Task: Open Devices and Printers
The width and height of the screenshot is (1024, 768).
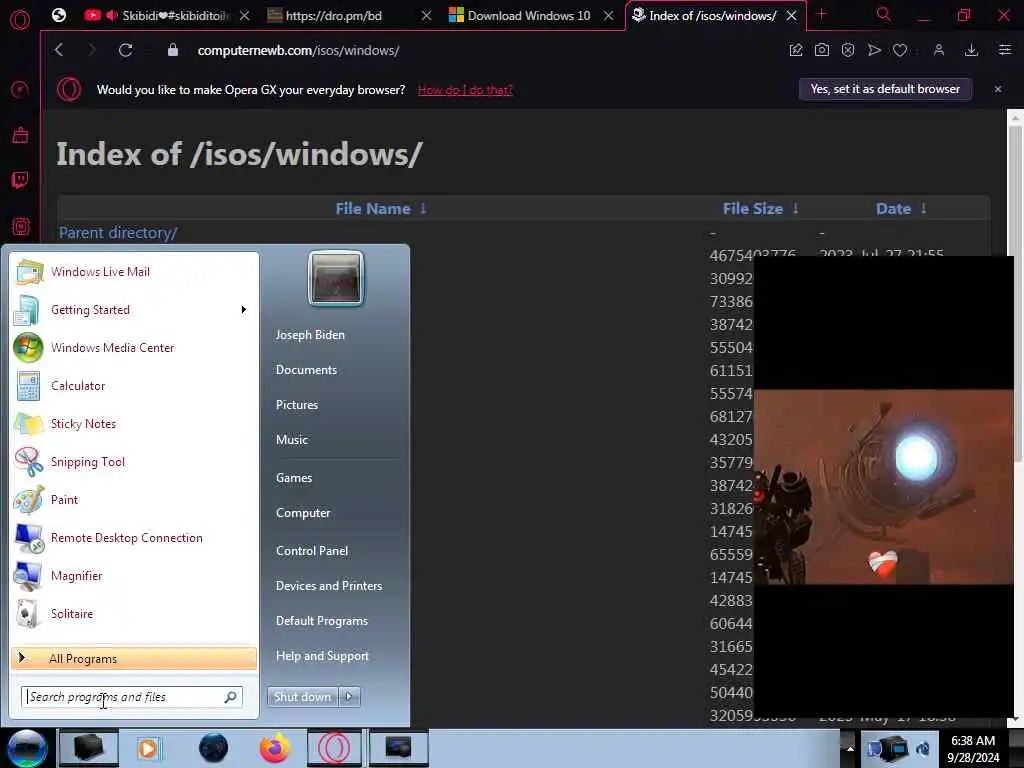Action: click(329, 586)
